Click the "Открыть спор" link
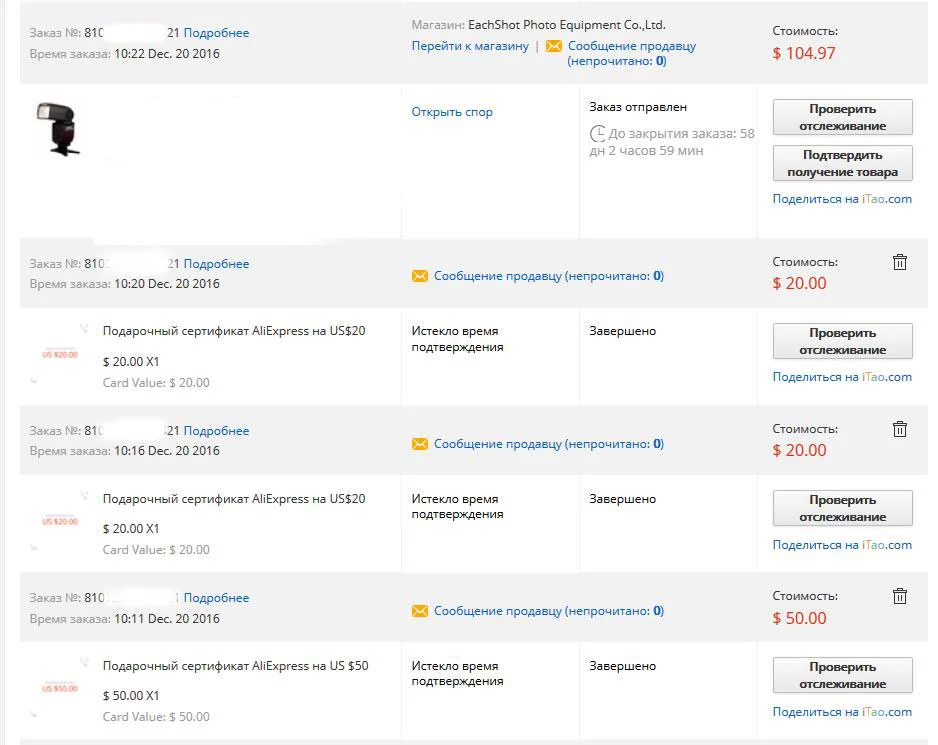This screenshot has height=745, width=938. [x=452, y=112]
